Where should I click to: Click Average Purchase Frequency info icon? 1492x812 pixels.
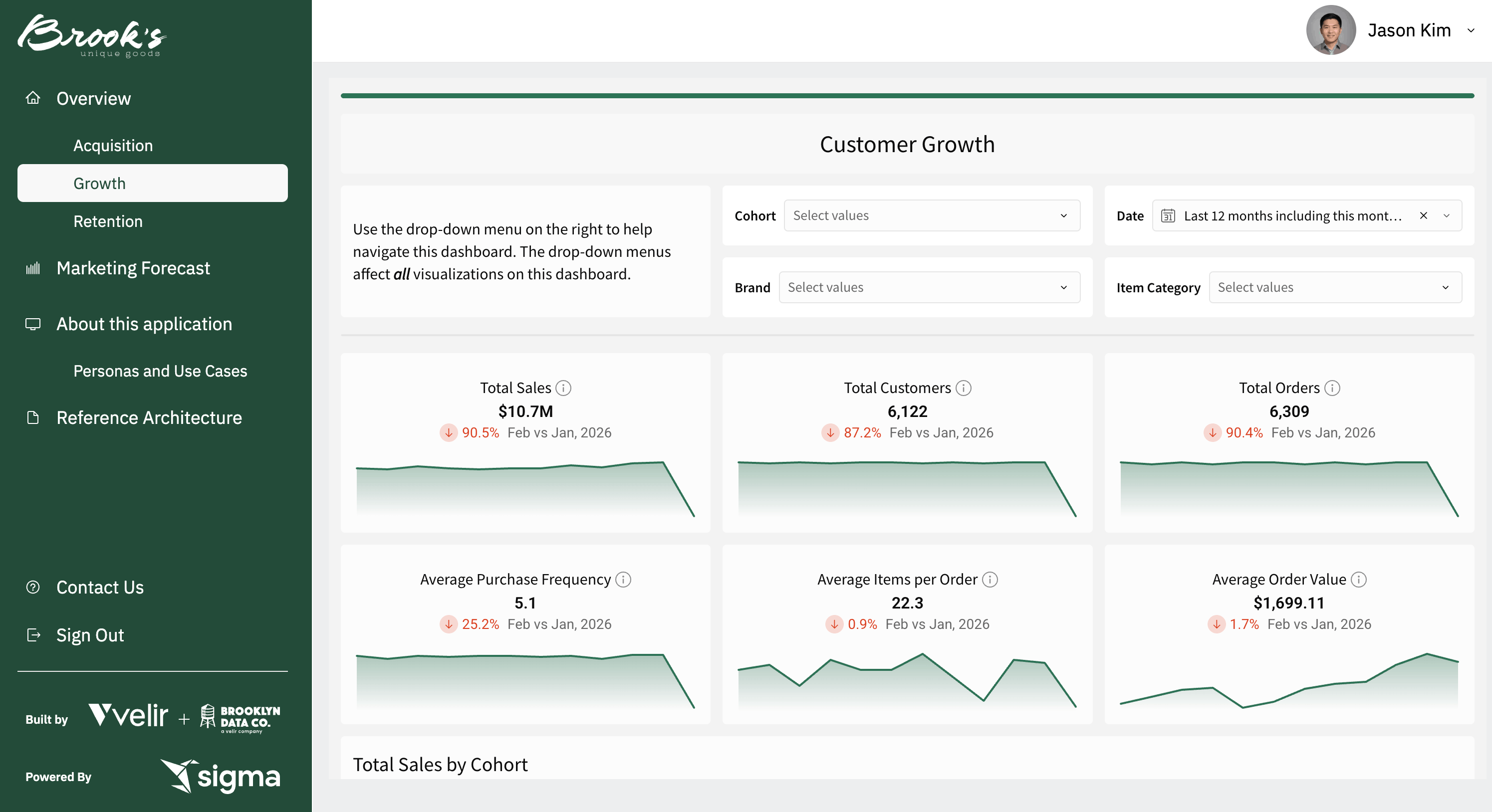tap(623, 580)
